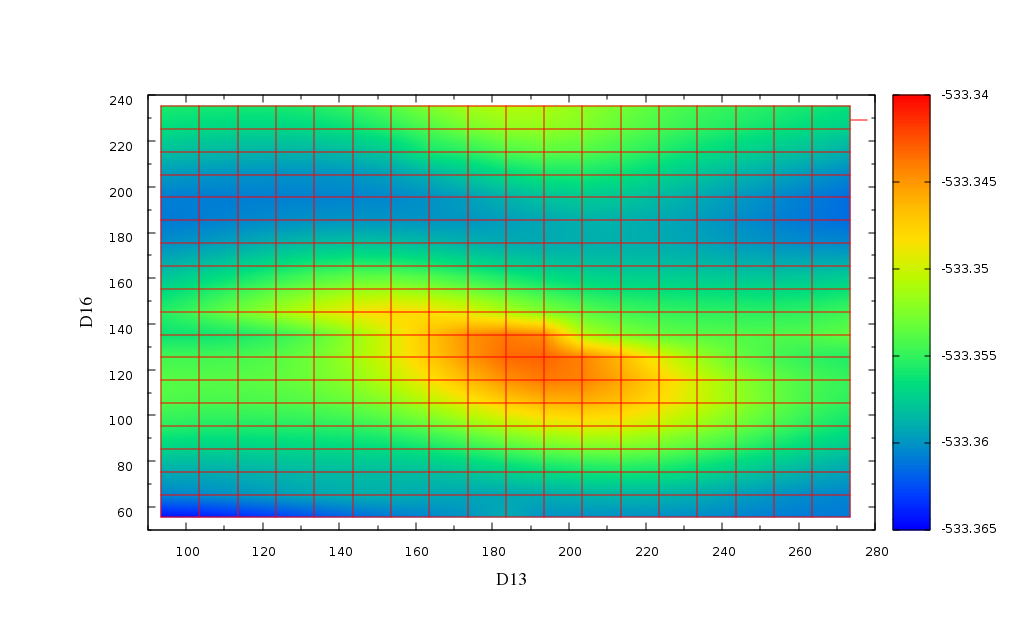
Task: Click the -533.35 colorbar tick label
Action: tap(965, 269)
